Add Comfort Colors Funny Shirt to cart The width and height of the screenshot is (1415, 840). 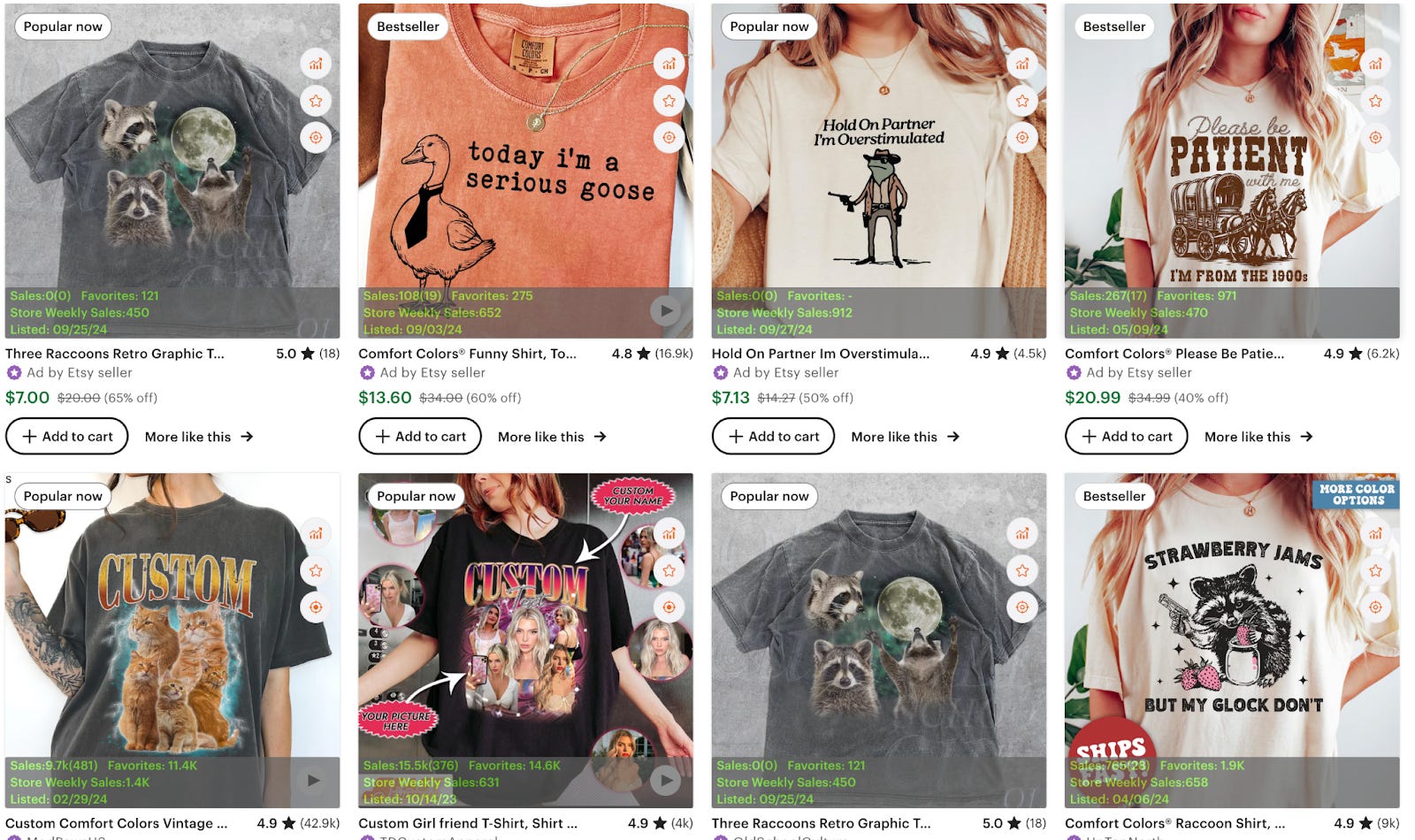point(420,436)
